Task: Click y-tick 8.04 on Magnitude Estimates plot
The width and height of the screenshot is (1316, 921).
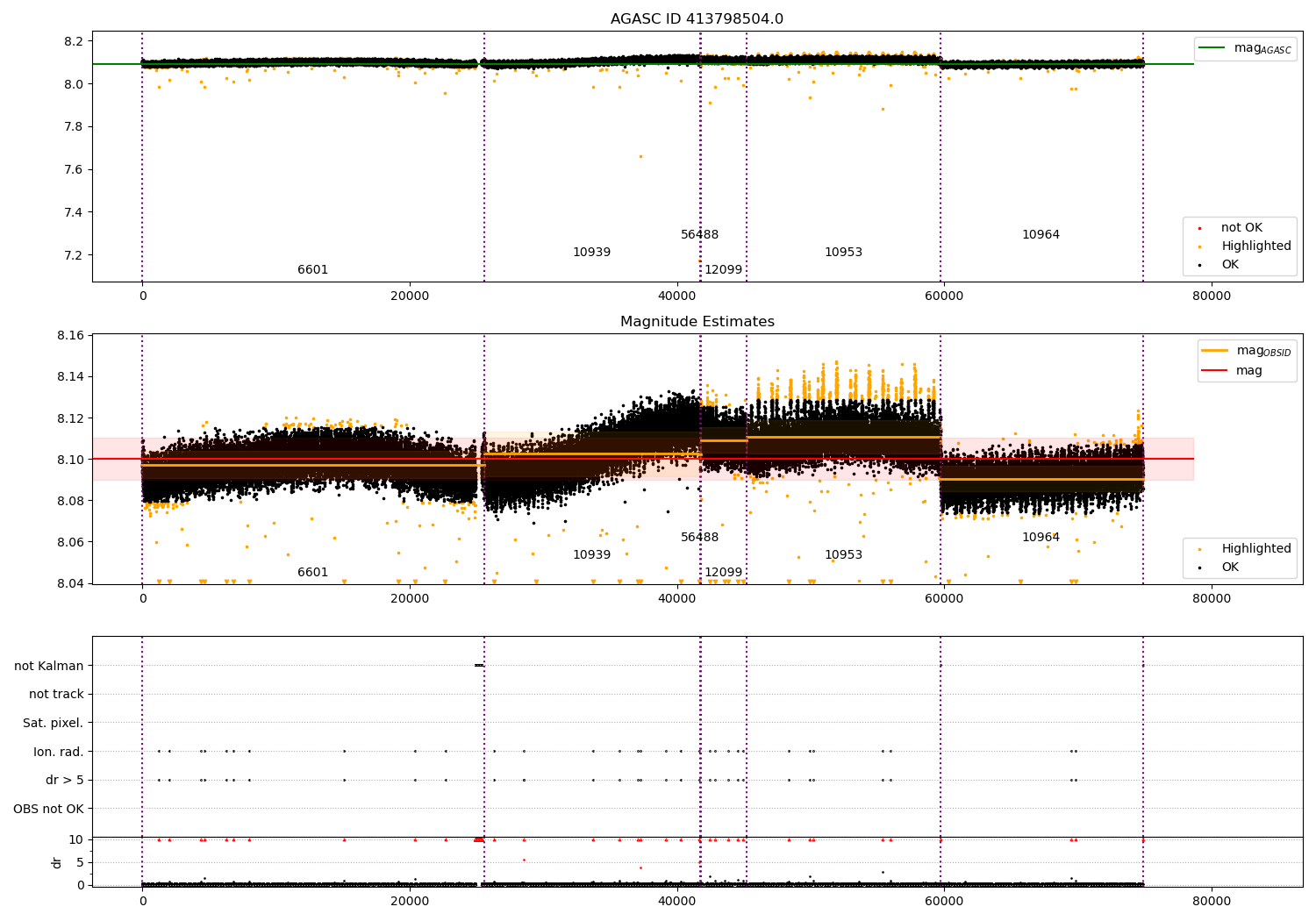Action: point(68,583)
